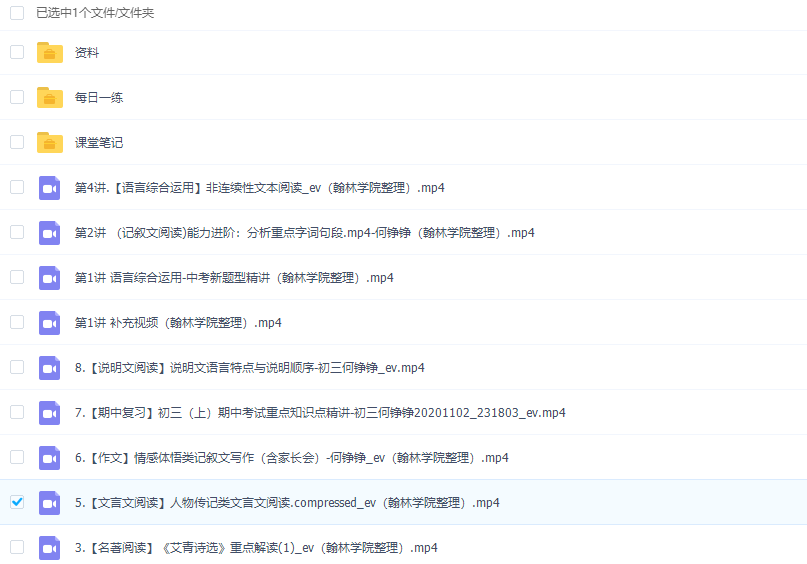Uncheck the 5.文言文阅读 file checkbox
The image size is (807, 564).
pyautogui.click(x=17, y=502)
